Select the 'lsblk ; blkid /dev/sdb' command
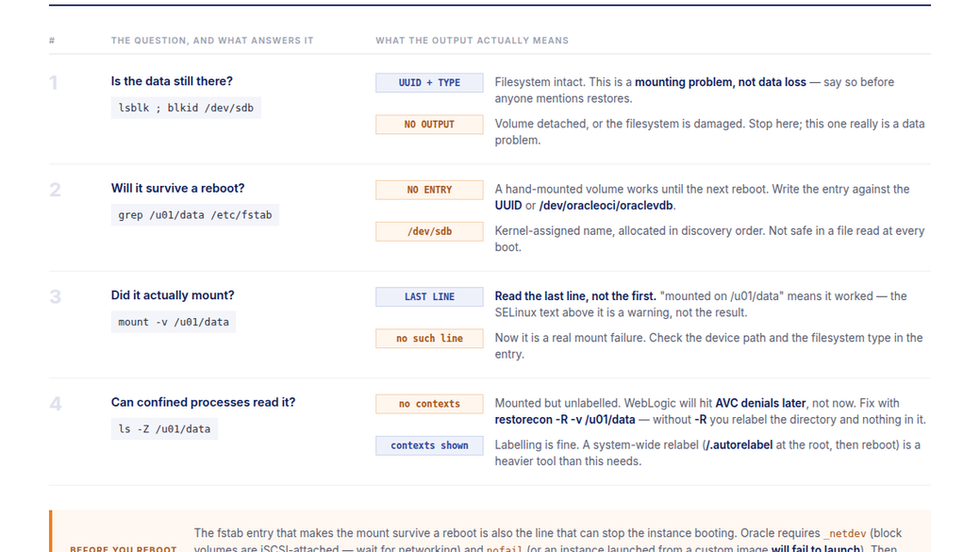The width and height of the screenshot is (980, 552). (x=186, y=108)
